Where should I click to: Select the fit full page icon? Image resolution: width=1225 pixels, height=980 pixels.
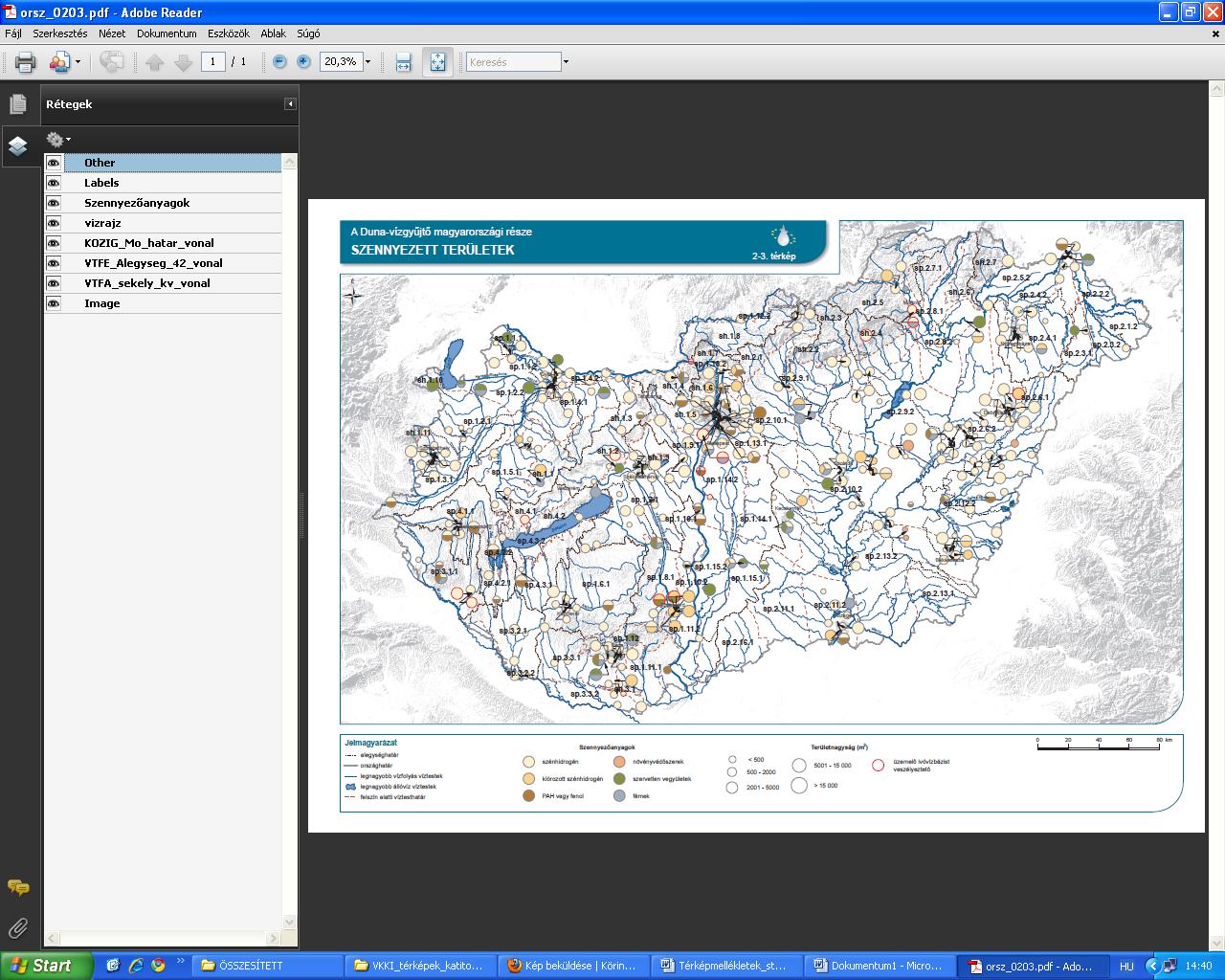[x=437, y=62]
